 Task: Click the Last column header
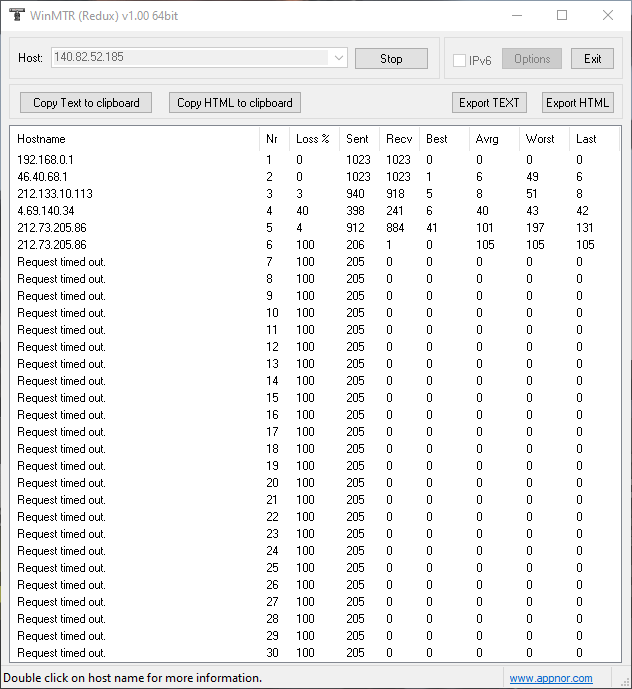point(594,139)
